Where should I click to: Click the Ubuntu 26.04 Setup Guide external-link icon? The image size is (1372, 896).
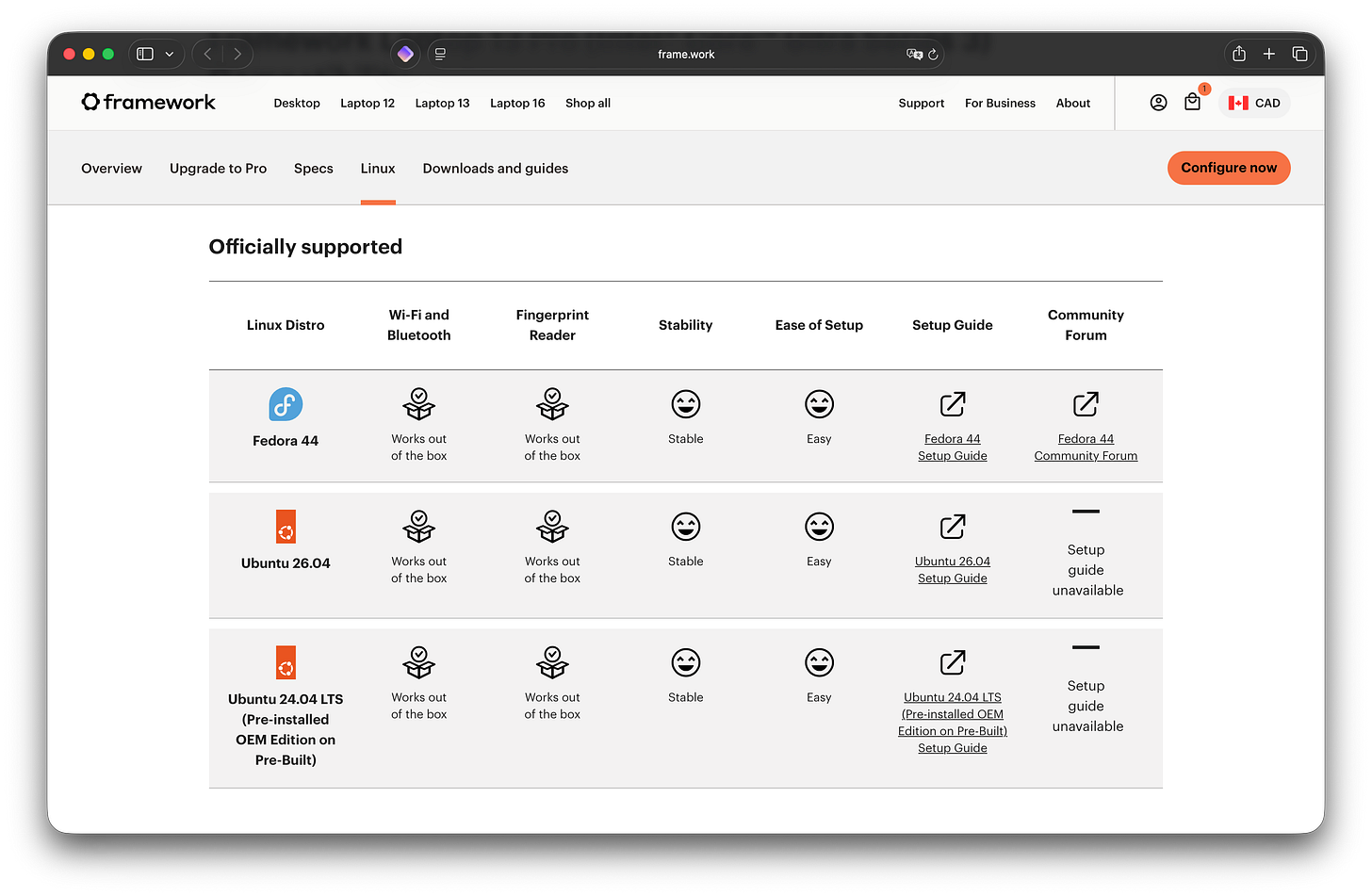(x=953, y=527)
